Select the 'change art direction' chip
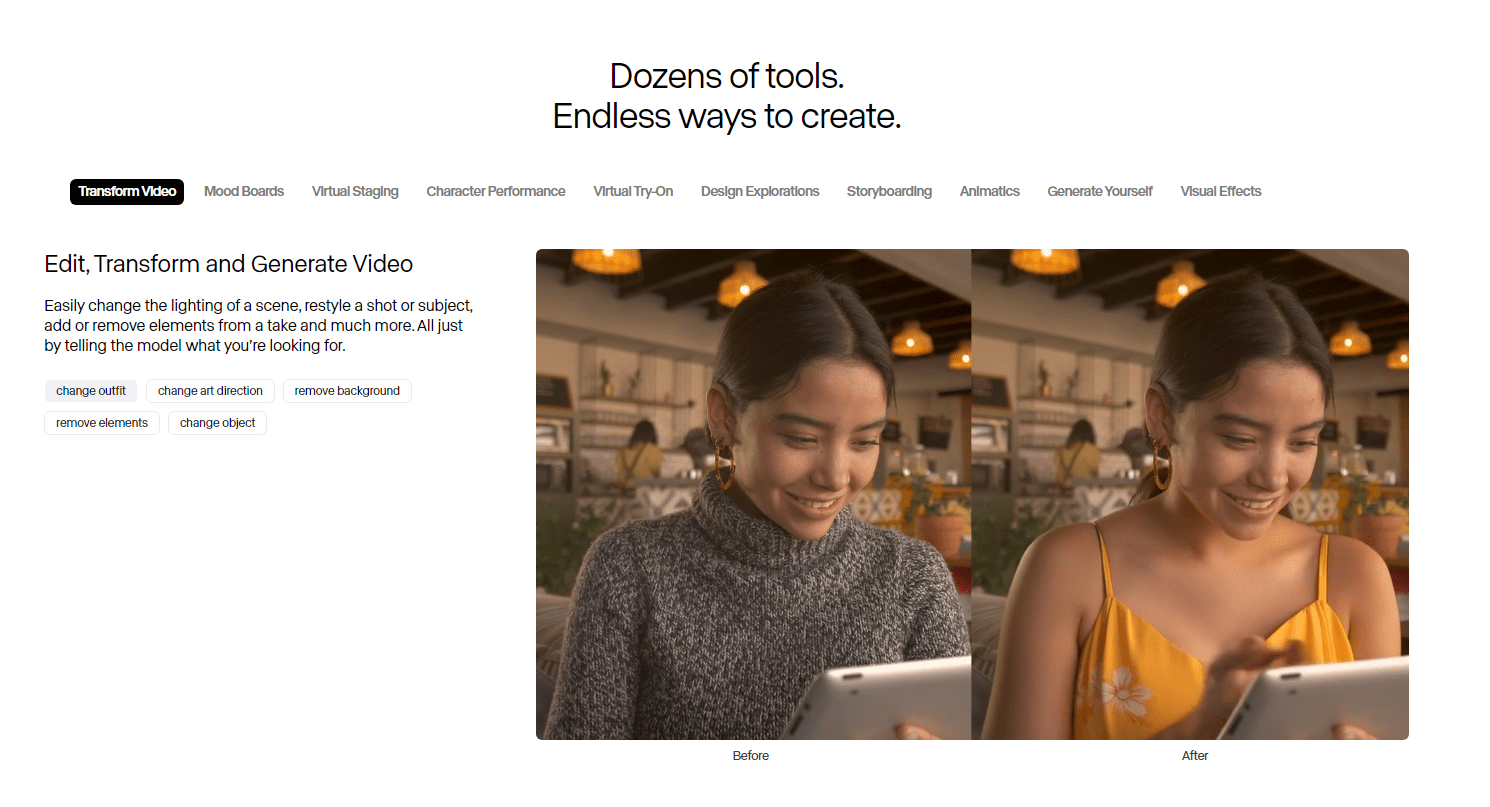 210,391
